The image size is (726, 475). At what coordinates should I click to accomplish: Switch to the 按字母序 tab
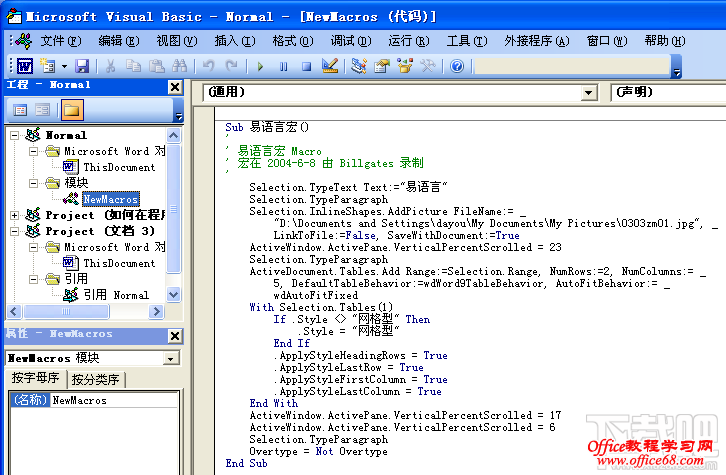tap(36, 378)
